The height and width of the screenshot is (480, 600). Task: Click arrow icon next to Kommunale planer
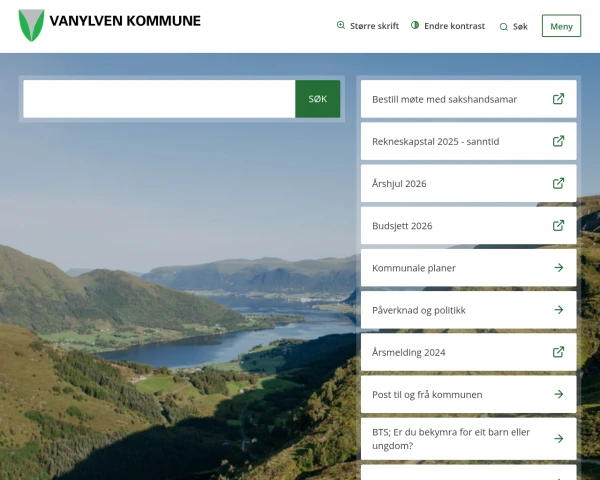(558, 268)
